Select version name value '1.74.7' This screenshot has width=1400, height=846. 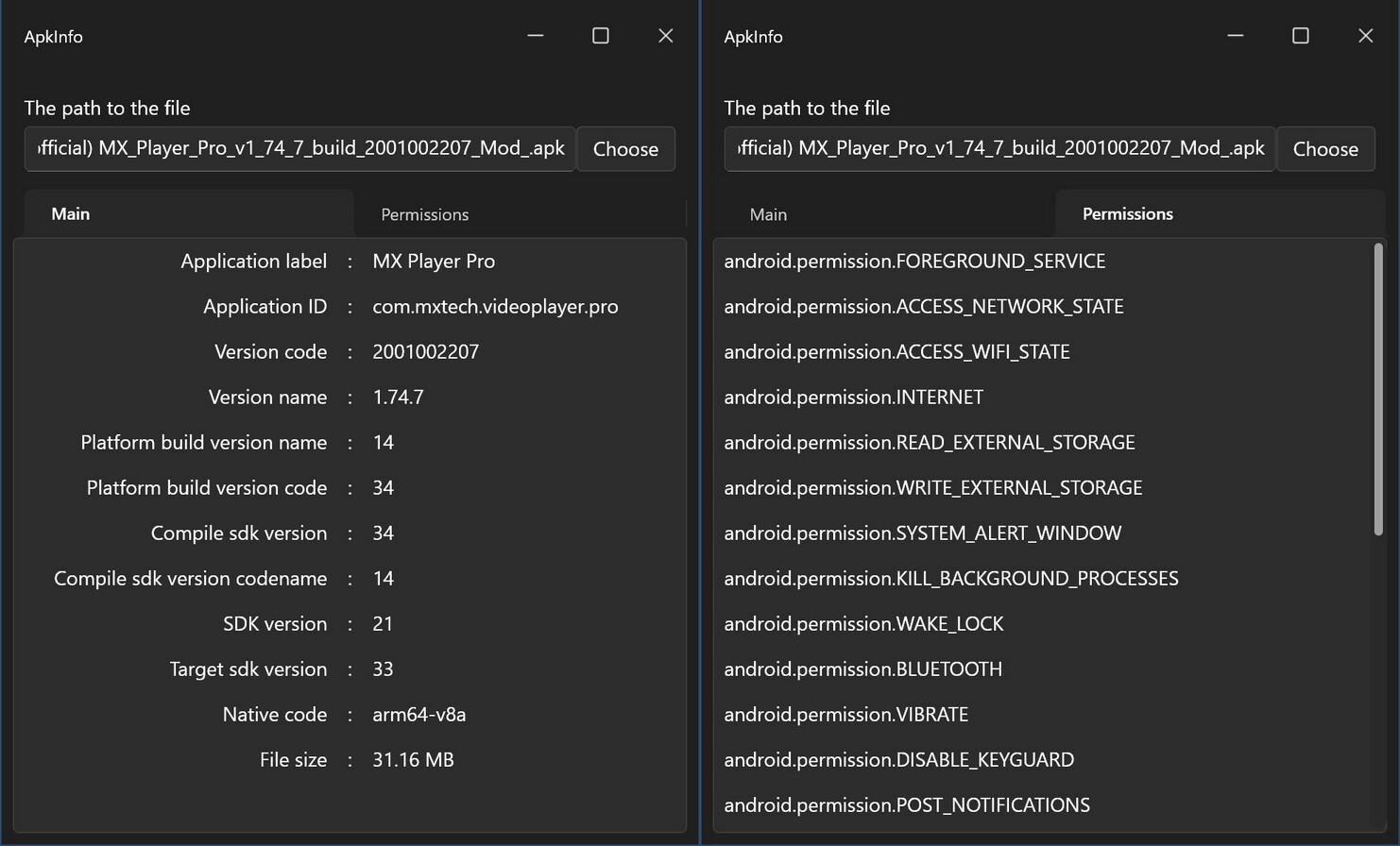pos(398,398)
